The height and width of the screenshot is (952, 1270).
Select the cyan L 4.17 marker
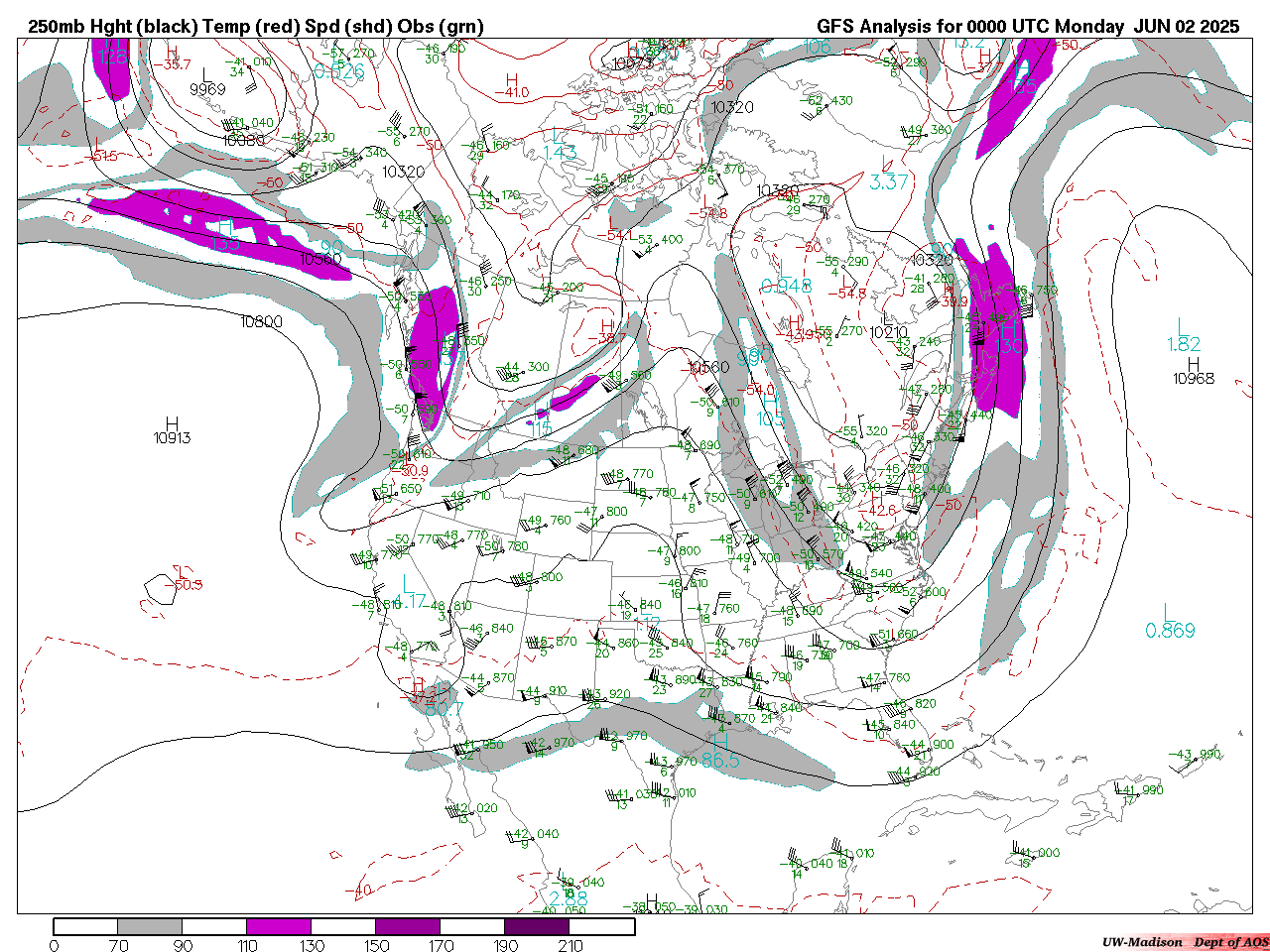[407, 593]
